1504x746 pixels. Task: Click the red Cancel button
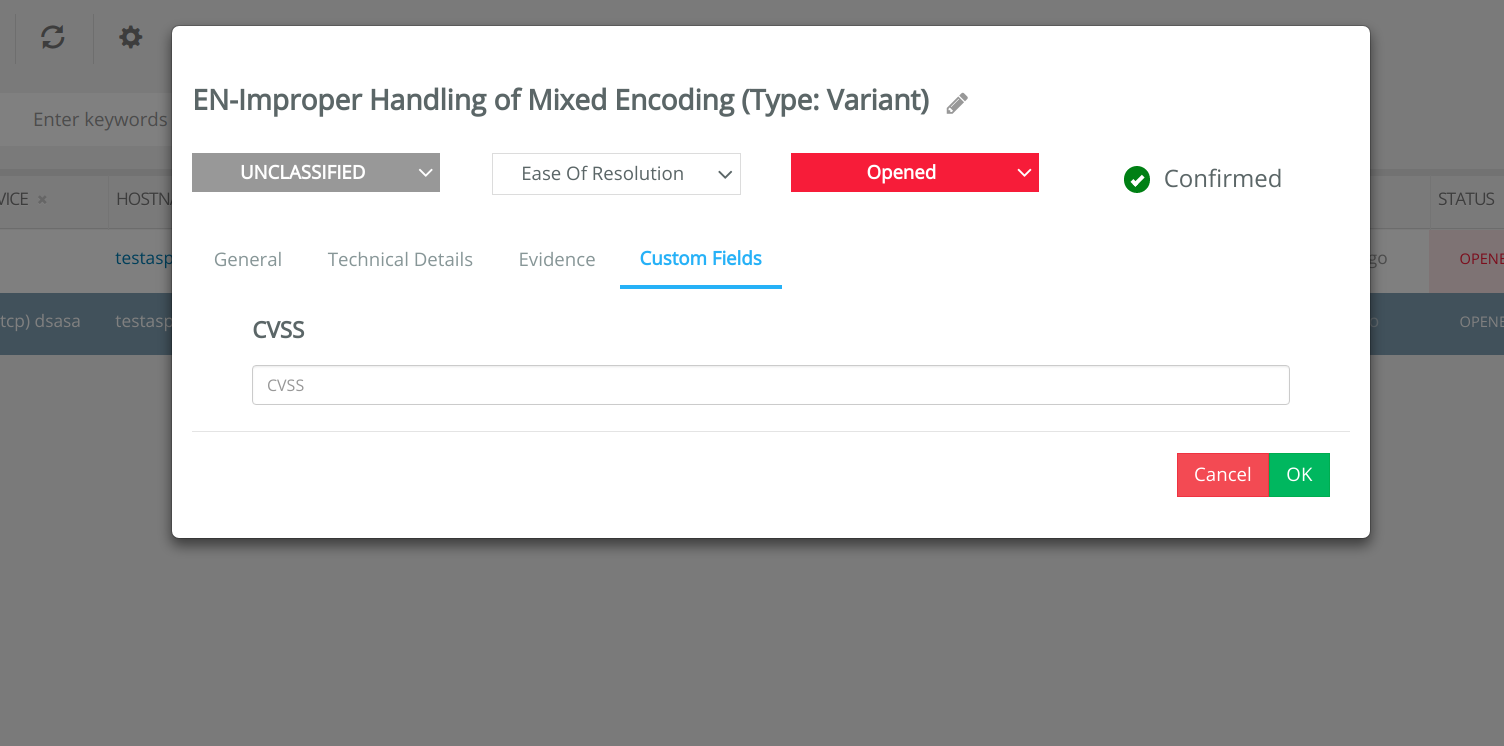point(1223,475)
